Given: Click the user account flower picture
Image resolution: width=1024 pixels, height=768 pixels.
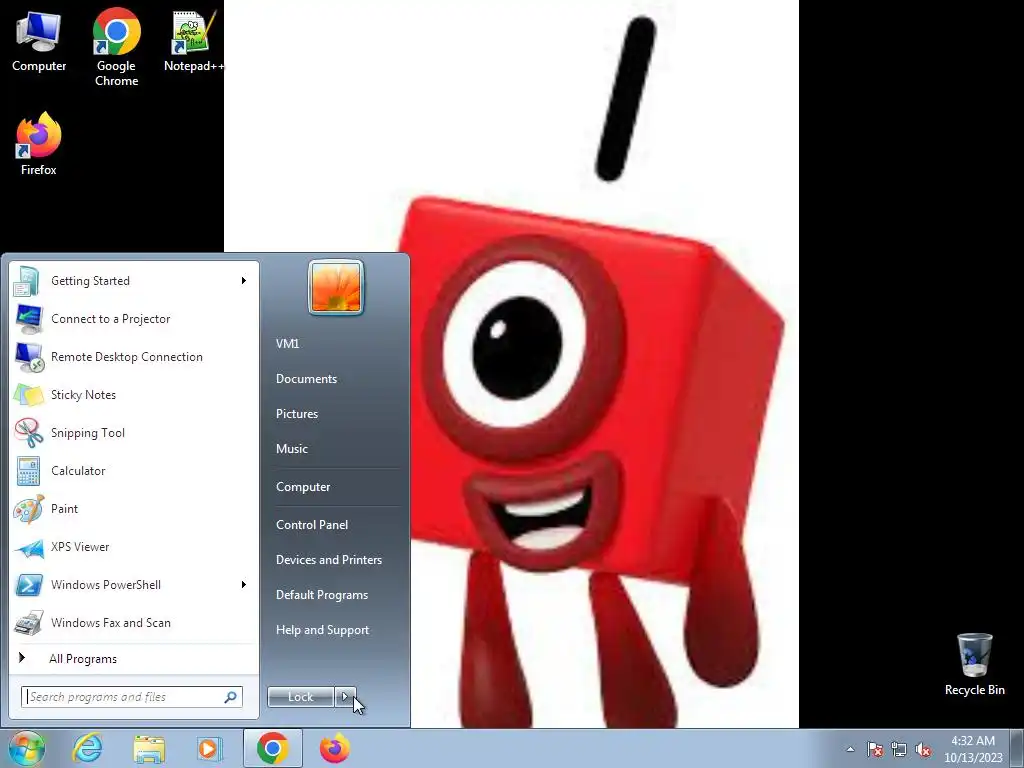Looking at the screenshot, I should (336, 287).
